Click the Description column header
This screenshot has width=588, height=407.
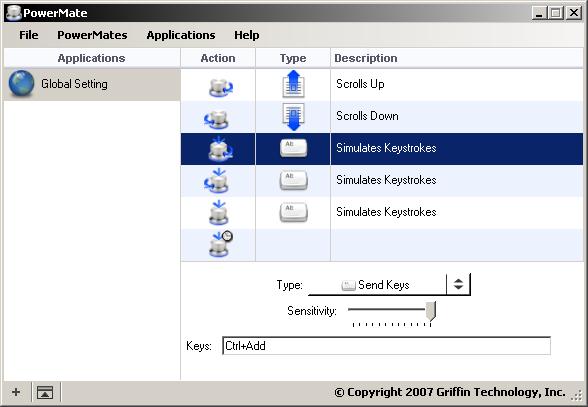coord(457,58)
